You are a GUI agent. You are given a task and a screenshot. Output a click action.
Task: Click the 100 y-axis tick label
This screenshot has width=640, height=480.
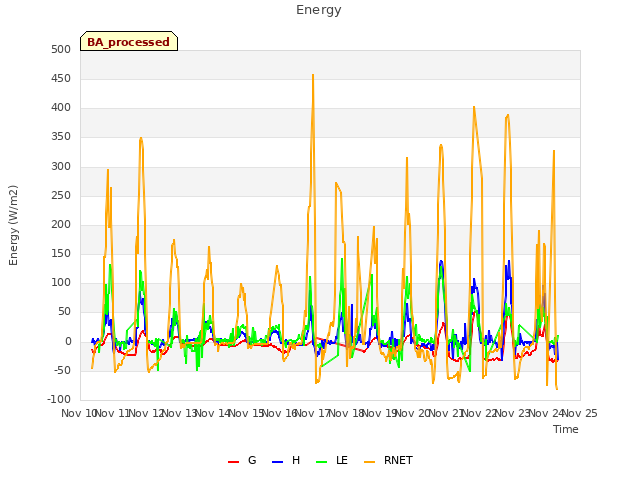tap(61, 282)
